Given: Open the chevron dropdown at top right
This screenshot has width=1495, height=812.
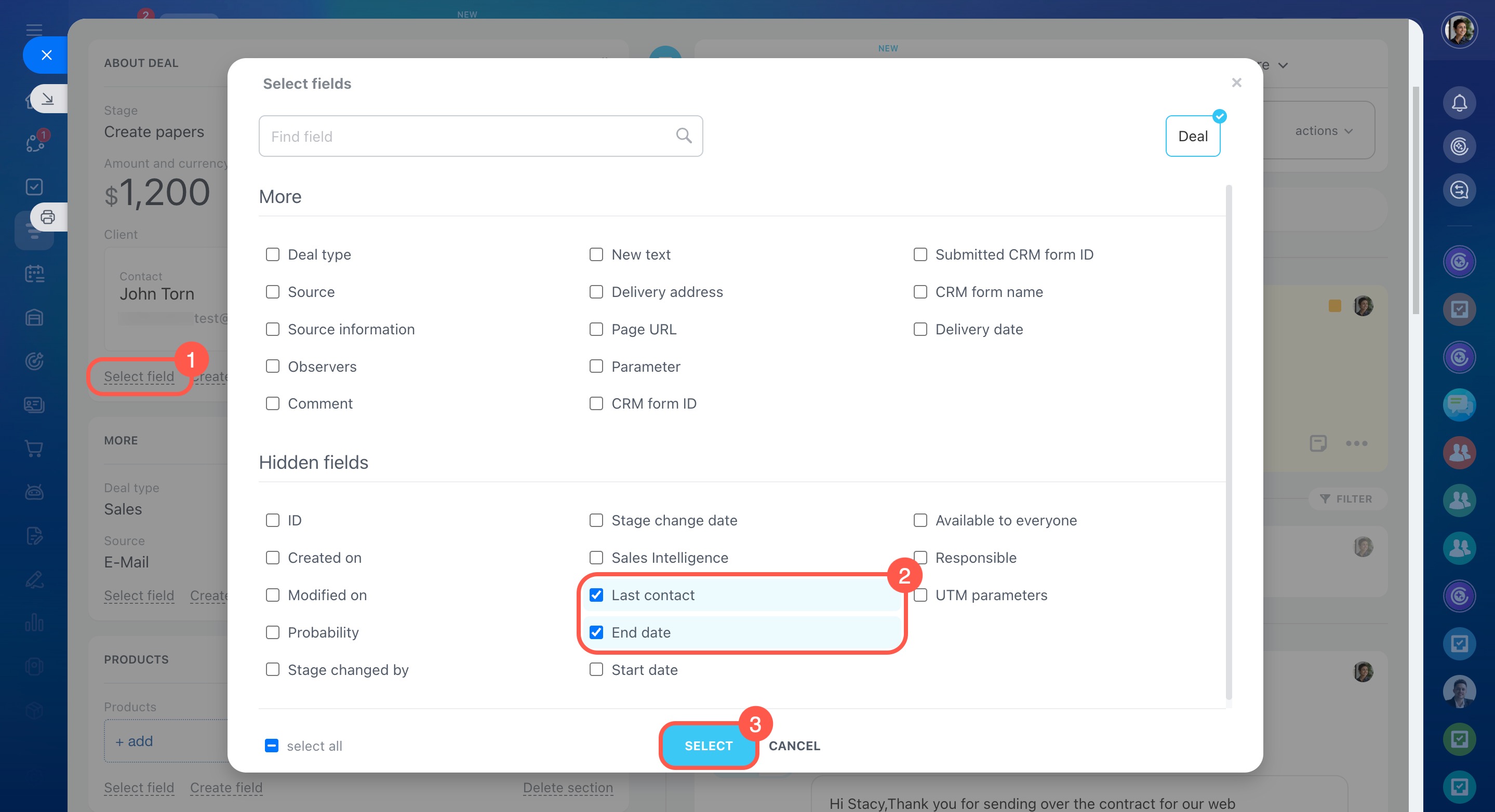Looking at the screenshot, I should tap(1283, 65).
